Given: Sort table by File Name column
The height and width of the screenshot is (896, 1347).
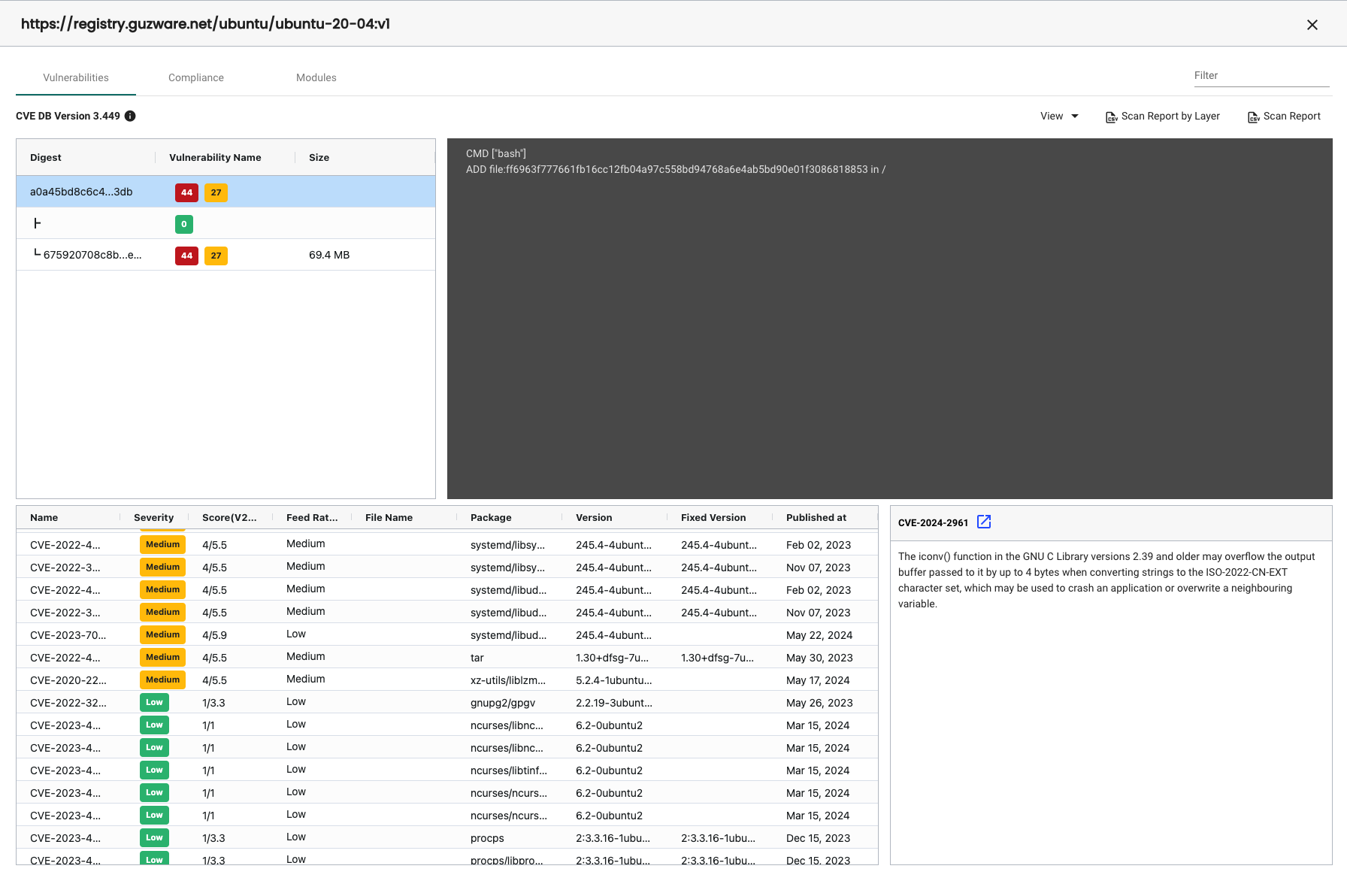Looking at the screenshot, I should [389, 517].
